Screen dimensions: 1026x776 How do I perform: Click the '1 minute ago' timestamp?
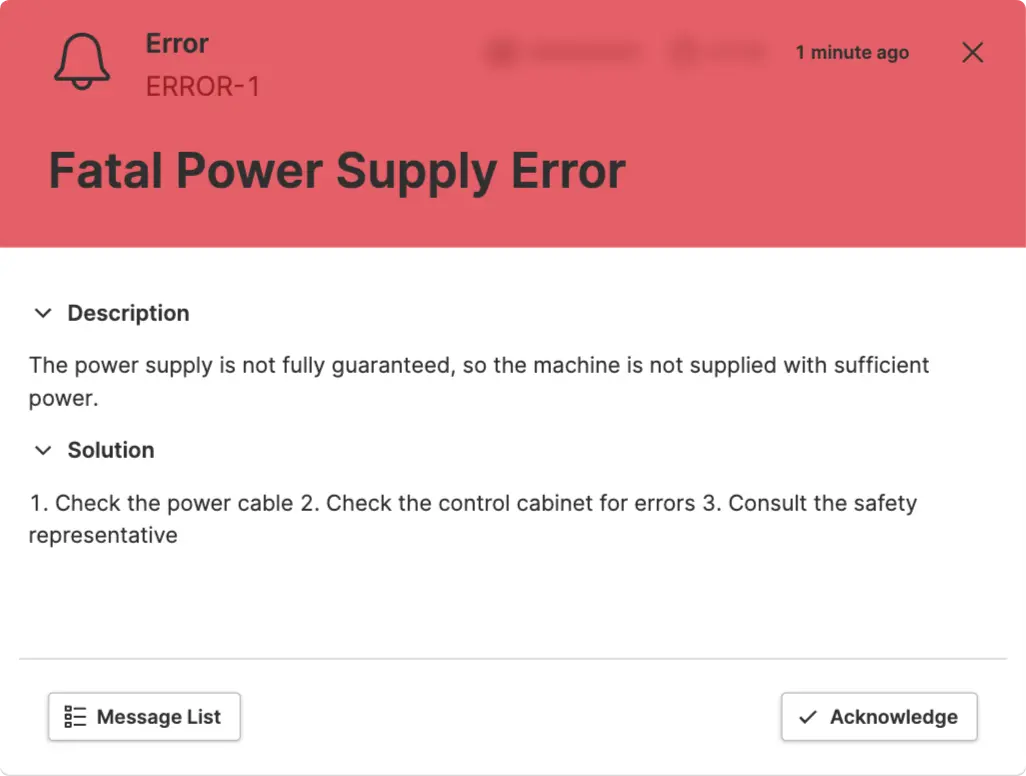852,53
